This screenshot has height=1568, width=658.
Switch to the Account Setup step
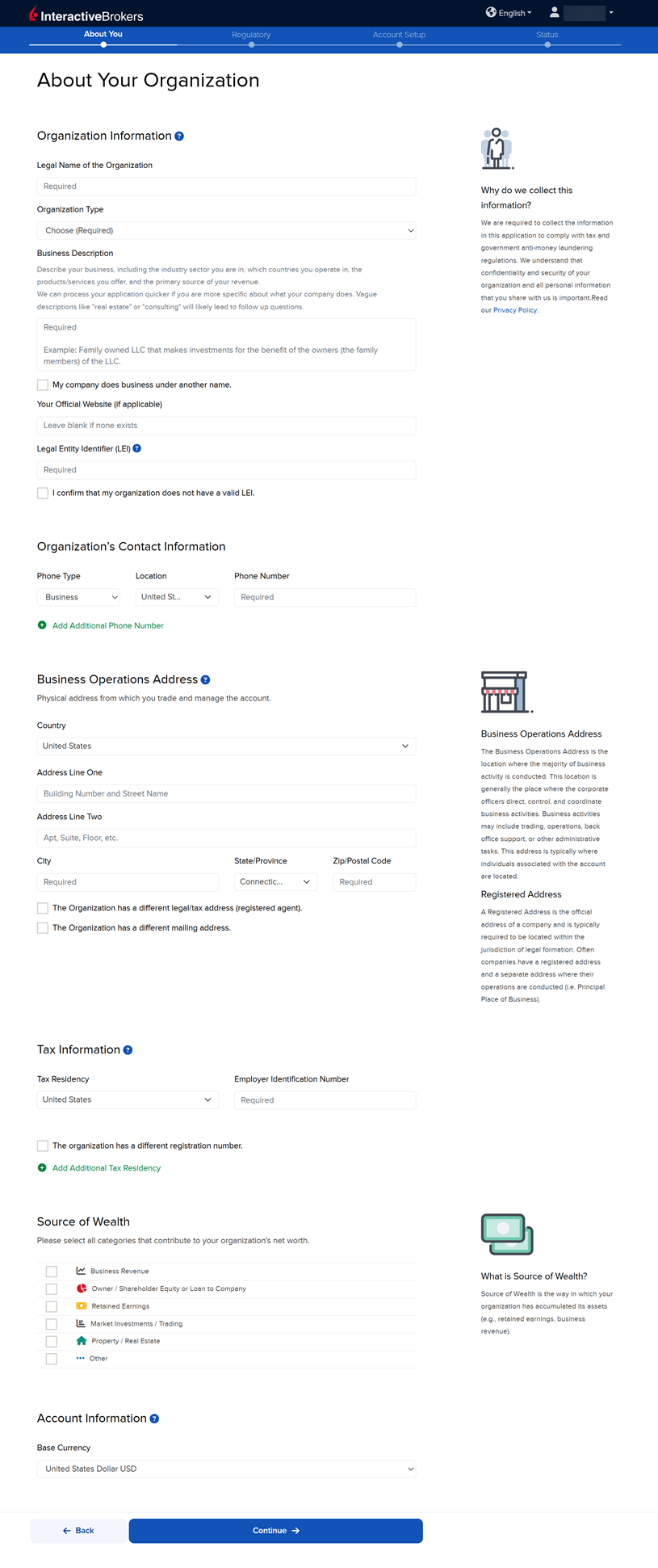click(399, 36)
